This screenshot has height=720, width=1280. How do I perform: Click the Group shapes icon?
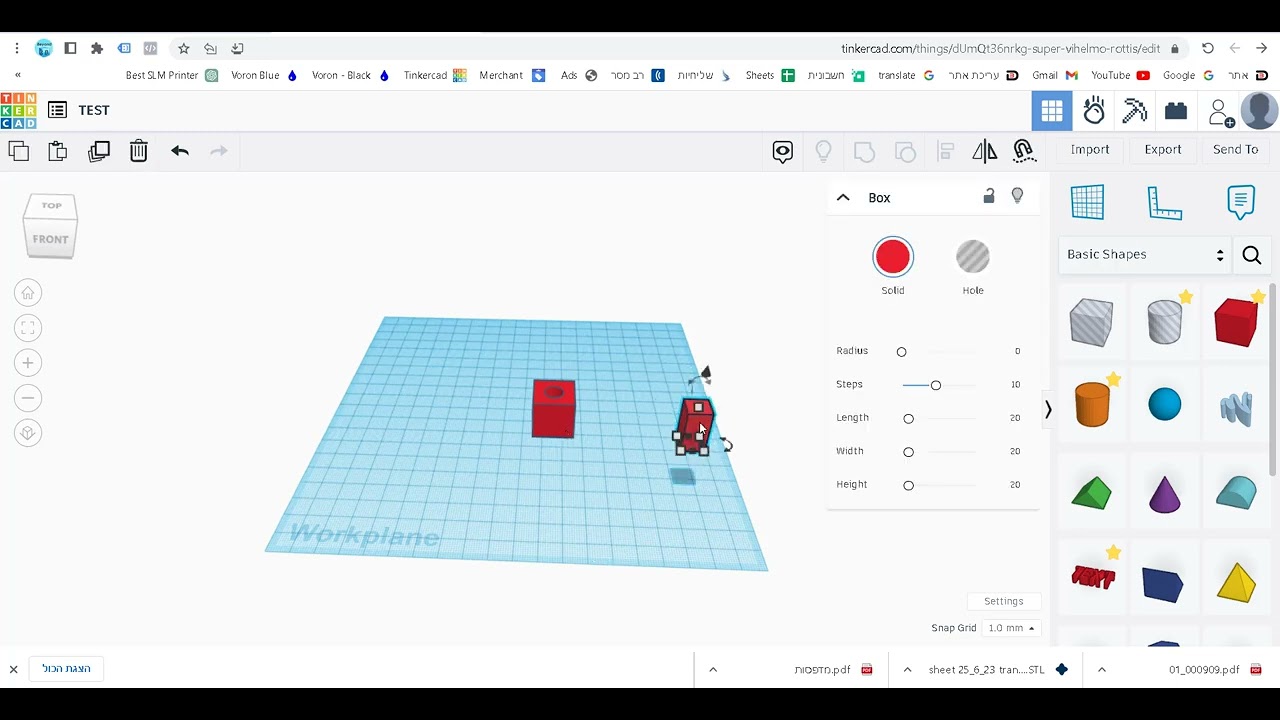pyautogui.click(x=864, y=151)
